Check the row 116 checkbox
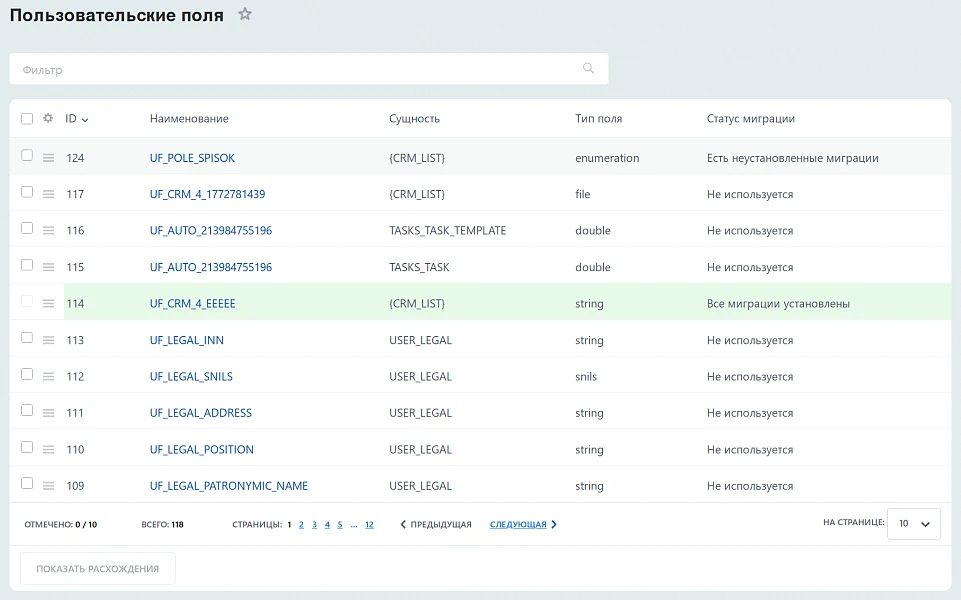 [27, 228]
